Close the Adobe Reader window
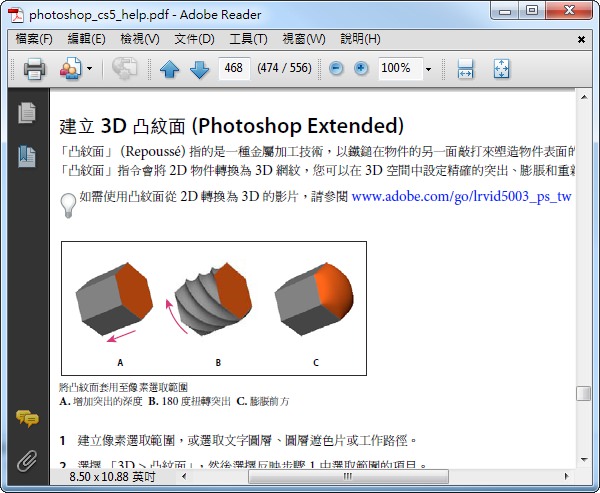The image size is (600, 493). click(569, 10)
